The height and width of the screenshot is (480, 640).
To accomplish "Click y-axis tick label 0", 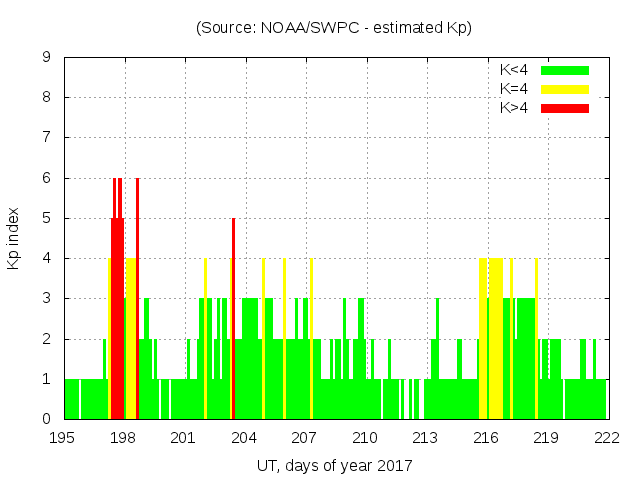I will pos(47,419).
